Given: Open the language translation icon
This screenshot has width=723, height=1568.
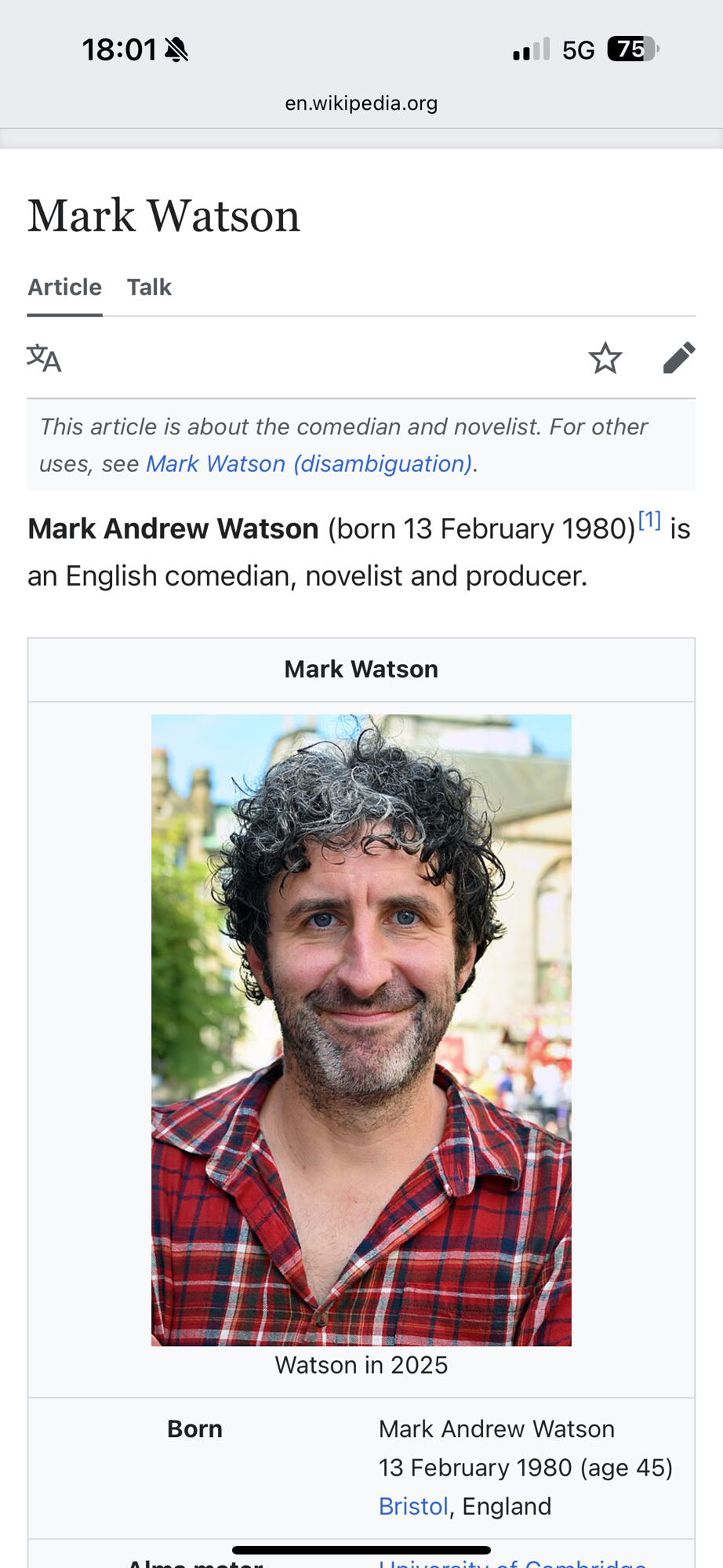Looking at the screenshot, I should tap(44, 358).
